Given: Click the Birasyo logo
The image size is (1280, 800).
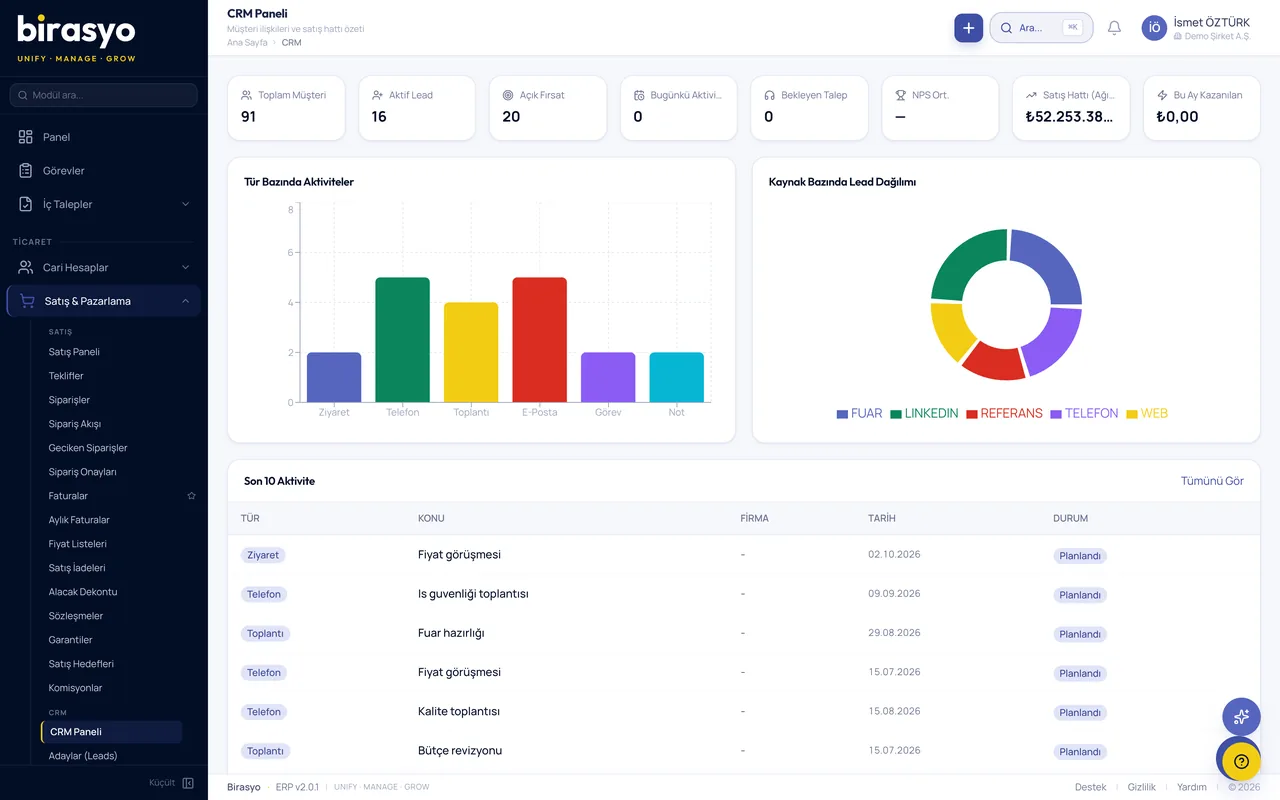Looking at the screenshot, I should pos(76,38).
